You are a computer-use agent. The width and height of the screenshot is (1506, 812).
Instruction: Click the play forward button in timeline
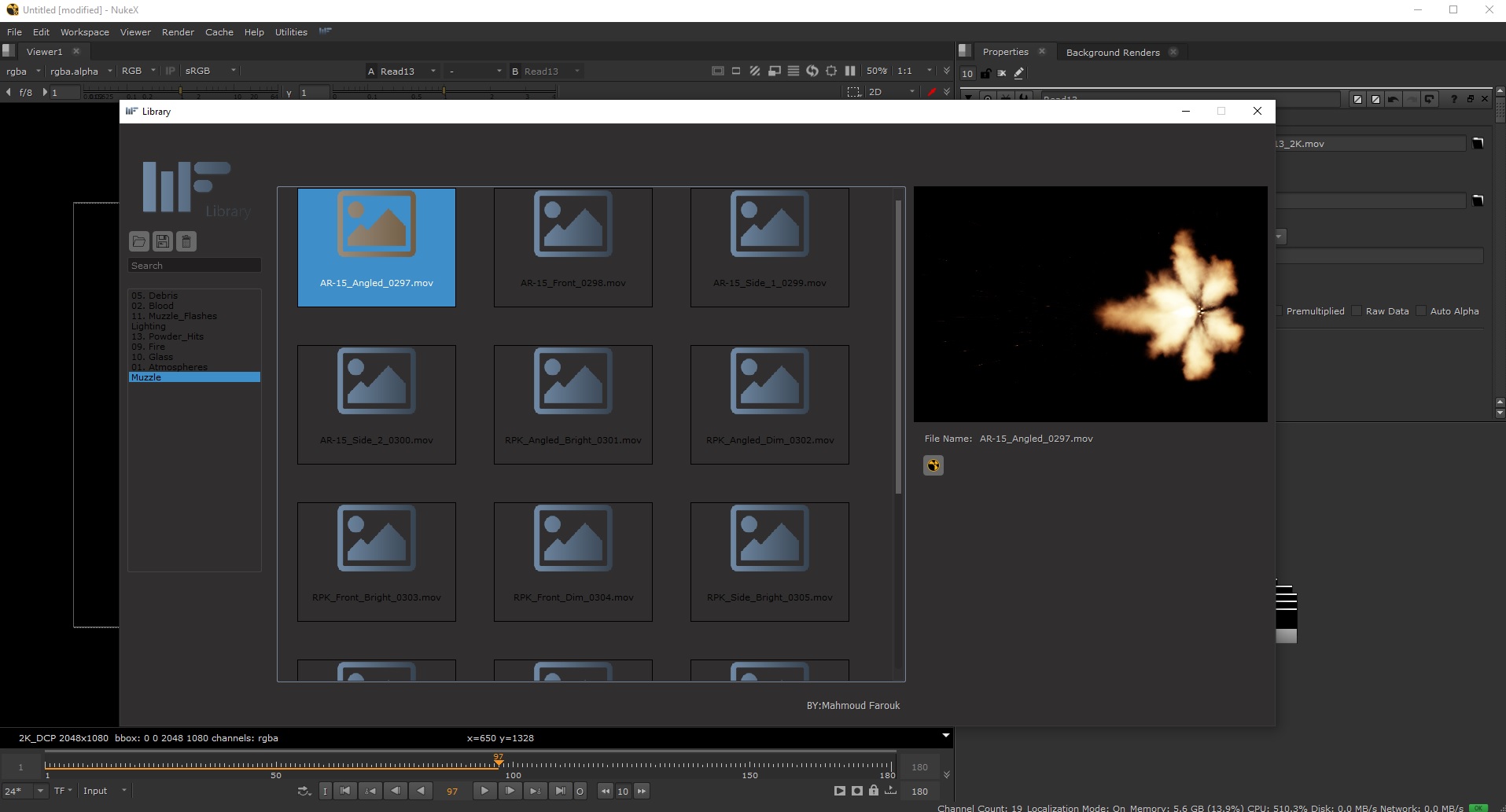coord(484,791)
